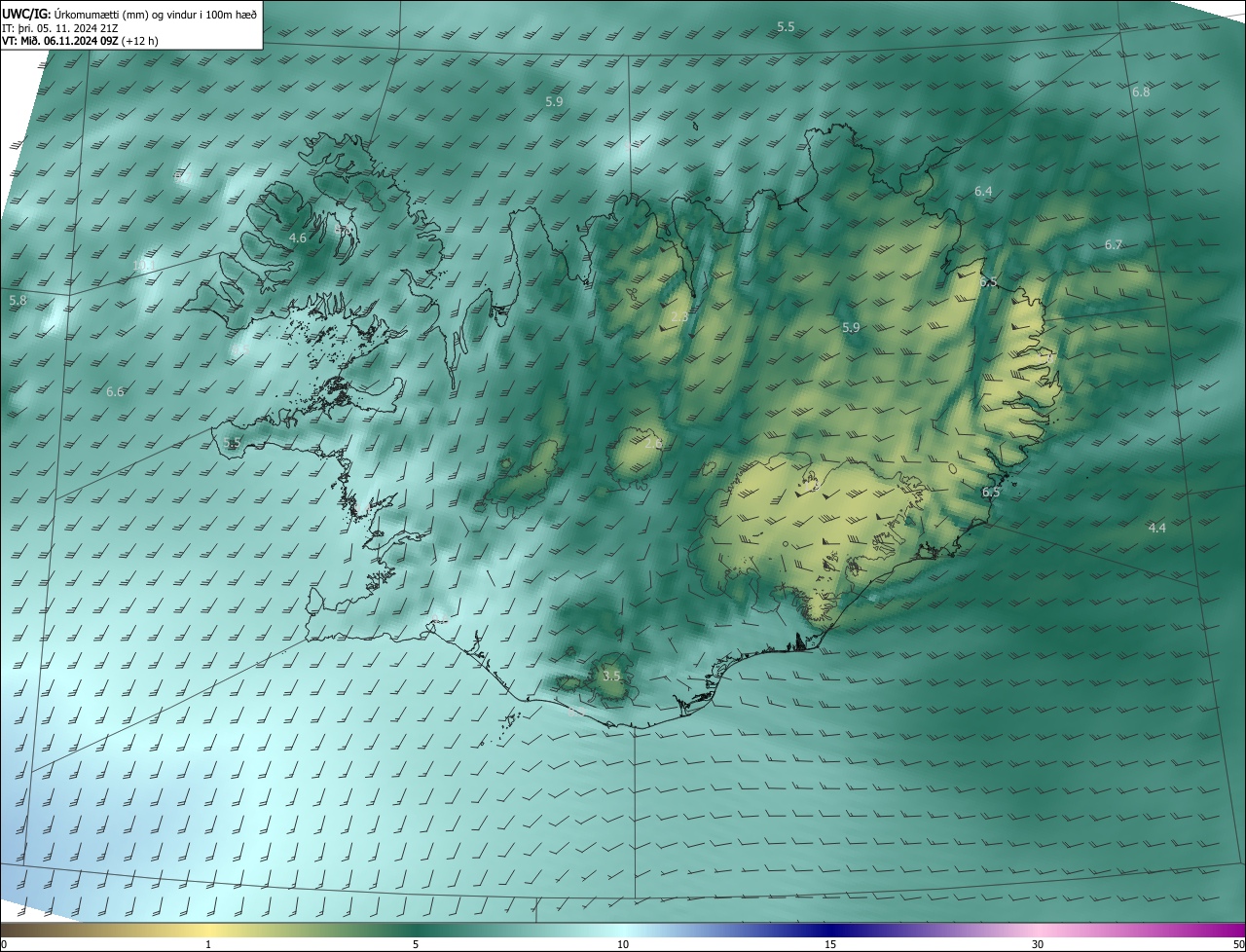The height and width of the screenshot is (952, 1246).
Task: Click the 5.8 value label on the map
Action: (18, 301)
